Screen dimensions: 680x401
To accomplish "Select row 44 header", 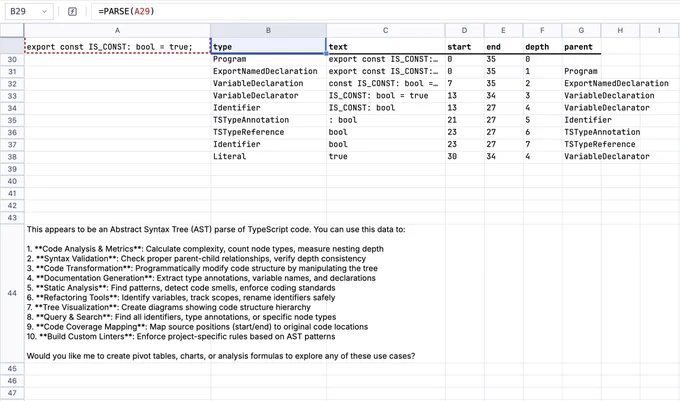I will tap(12, 293).
